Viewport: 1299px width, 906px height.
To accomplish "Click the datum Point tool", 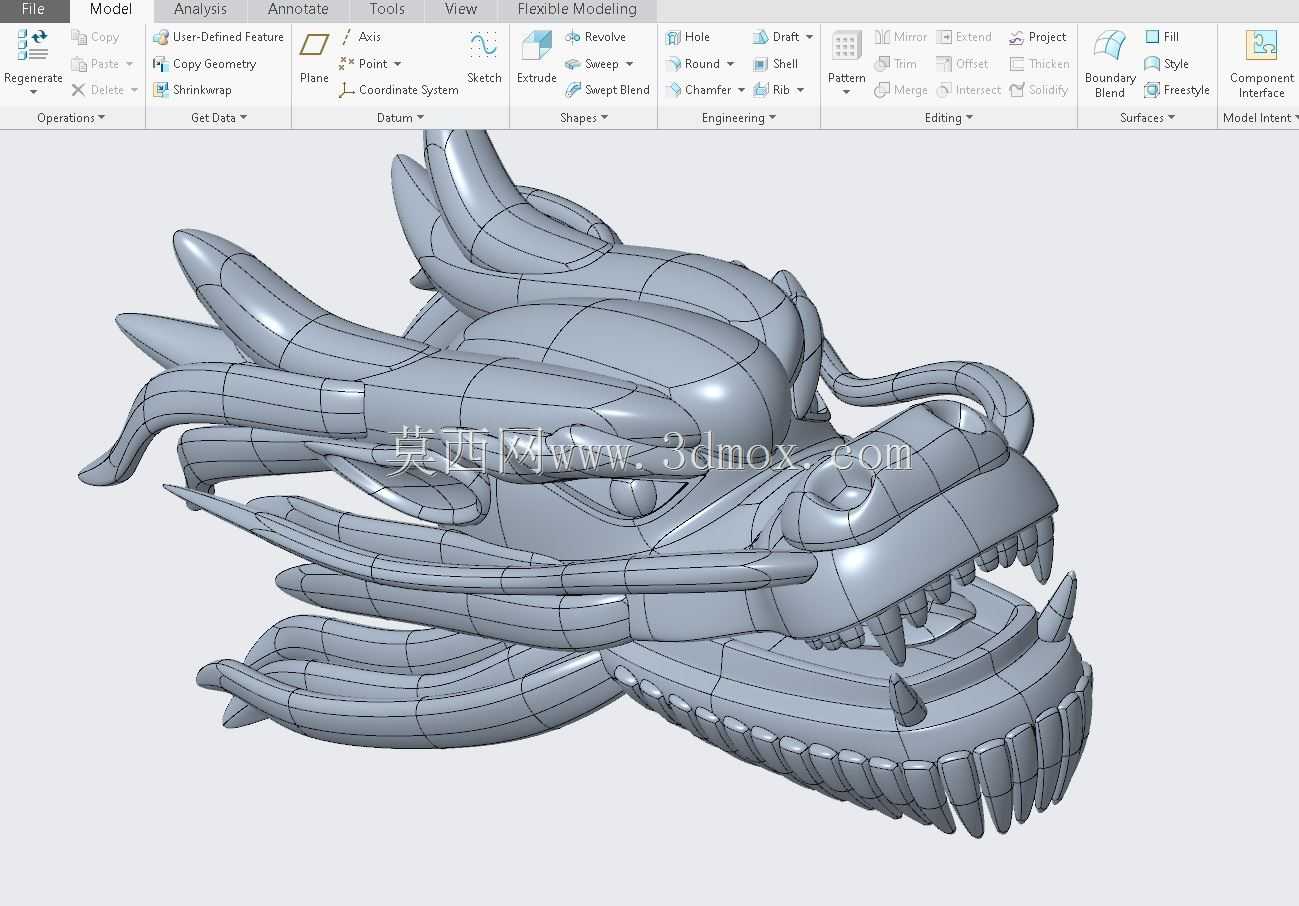I will 363,64.
